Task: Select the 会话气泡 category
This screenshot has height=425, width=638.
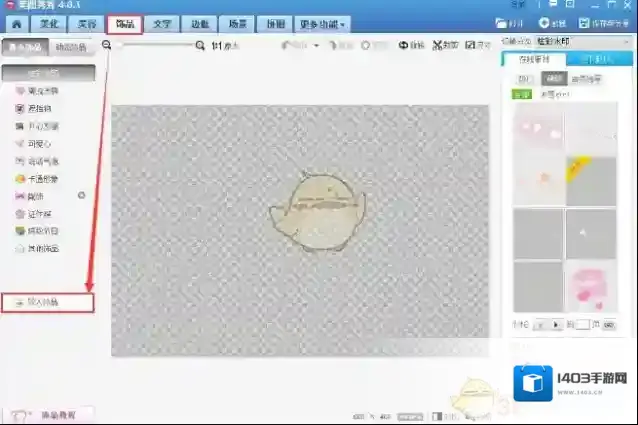Action: coord(37,161)
